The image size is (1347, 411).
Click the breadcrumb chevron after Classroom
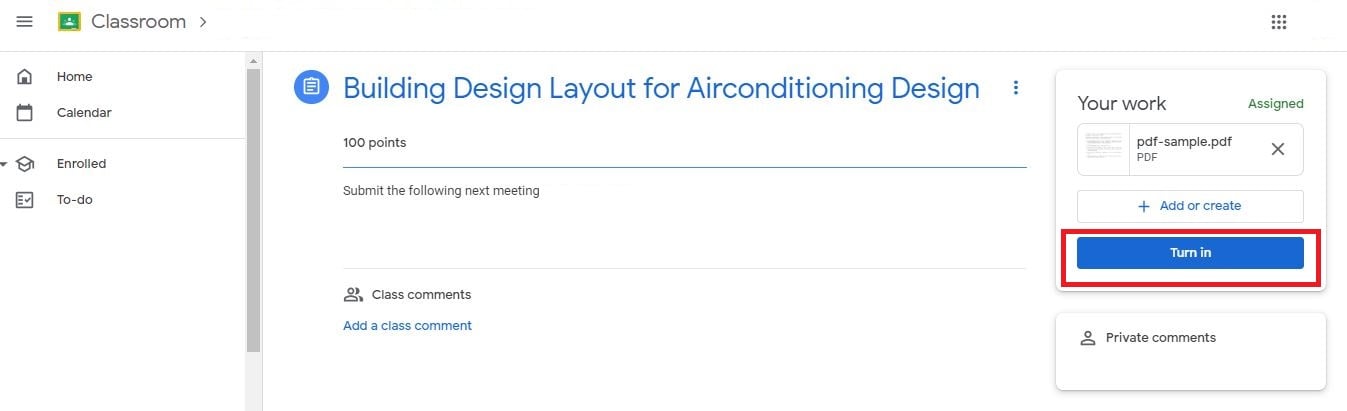203,22
